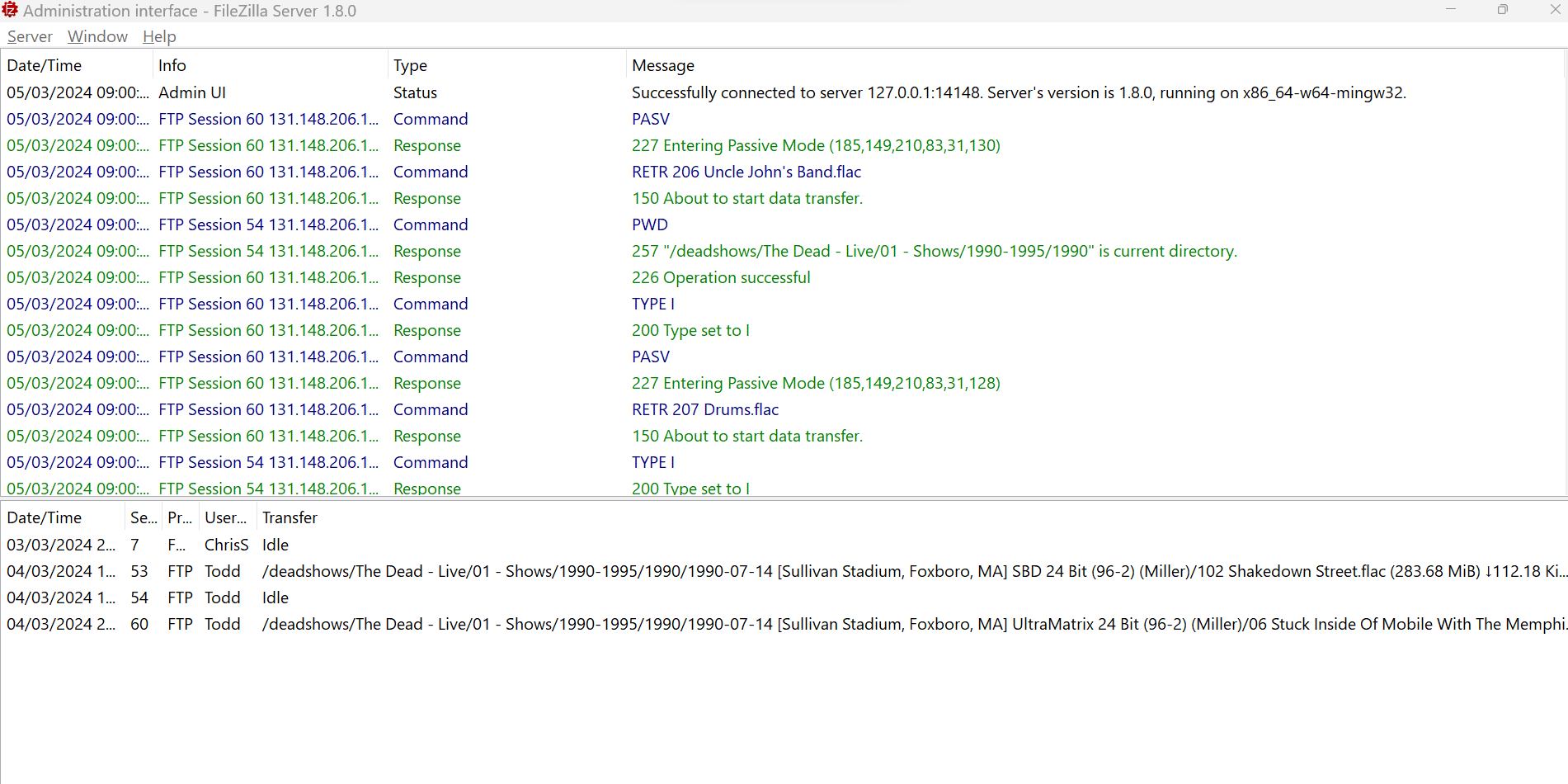The width and height of the screenshot is (1568, 784).
Task: Restore down the FileZilla Server window
Action: 1503,10
